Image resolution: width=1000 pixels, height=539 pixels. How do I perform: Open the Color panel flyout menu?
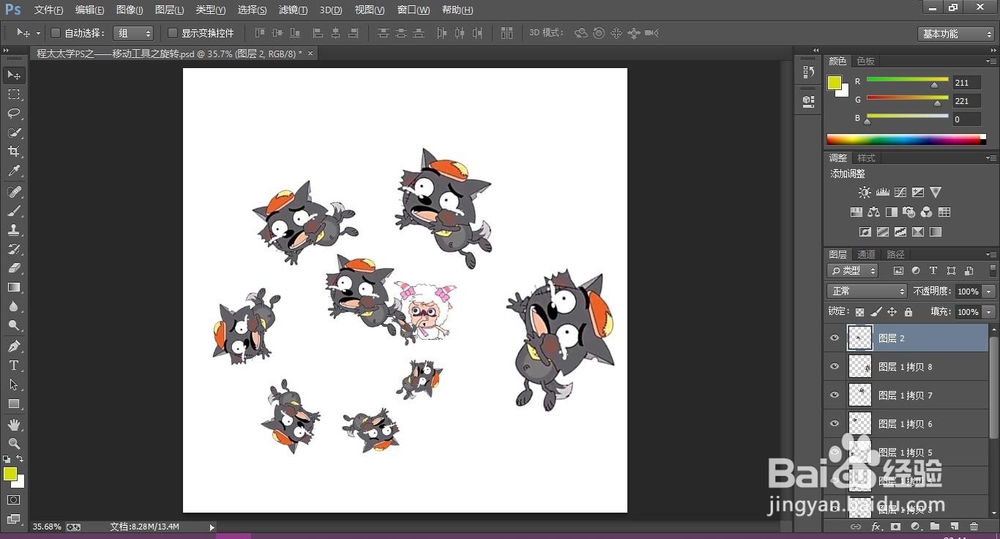coord(990,61)
